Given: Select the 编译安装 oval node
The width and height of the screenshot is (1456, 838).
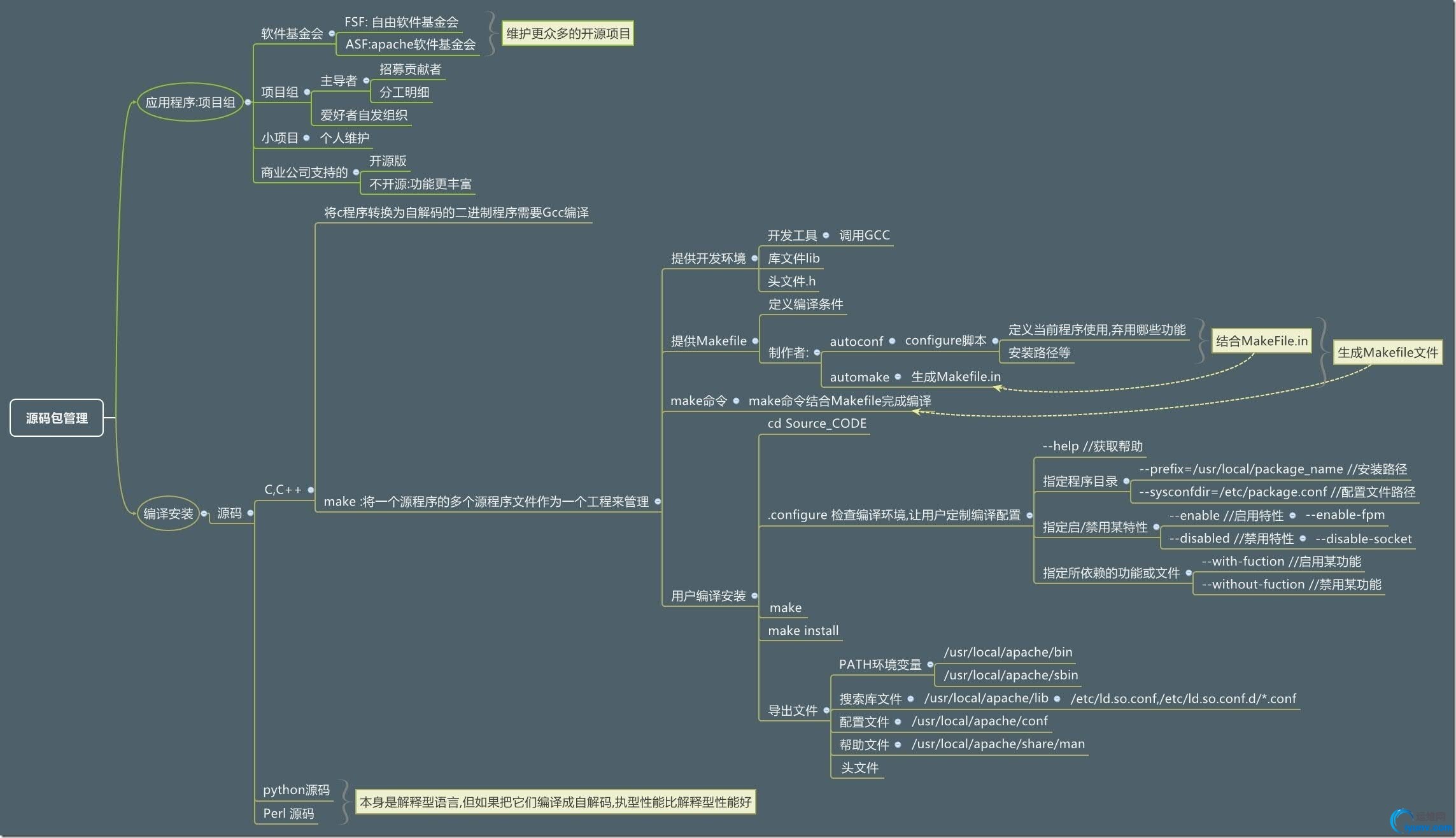Looking at the screenshot, I should tap(168, 513).
